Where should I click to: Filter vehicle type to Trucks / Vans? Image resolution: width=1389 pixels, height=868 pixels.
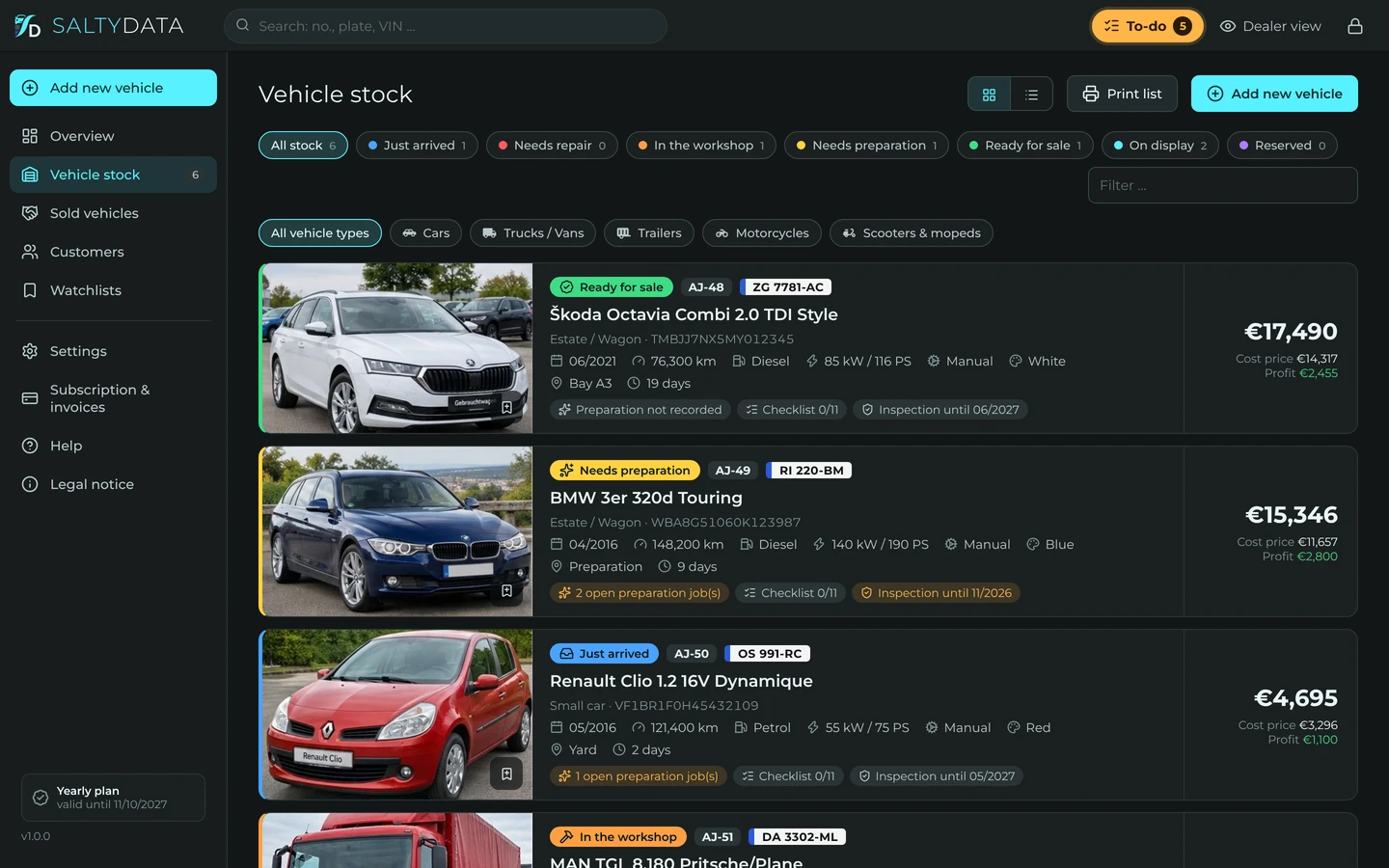point(532,233)
